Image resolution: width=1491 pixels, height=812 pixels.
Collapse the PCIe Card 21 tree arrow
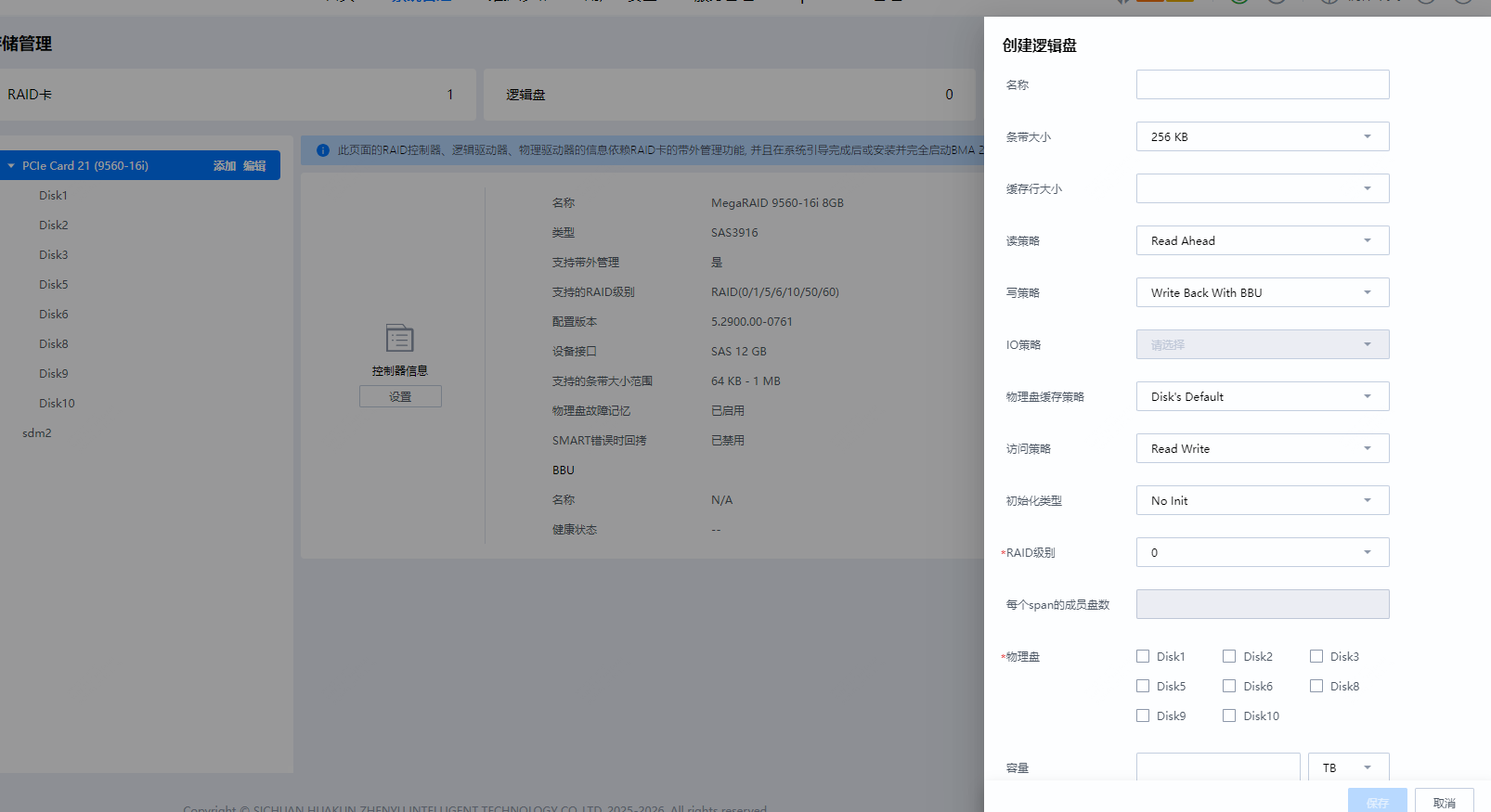pyautogui.click(x=11, y=166)
